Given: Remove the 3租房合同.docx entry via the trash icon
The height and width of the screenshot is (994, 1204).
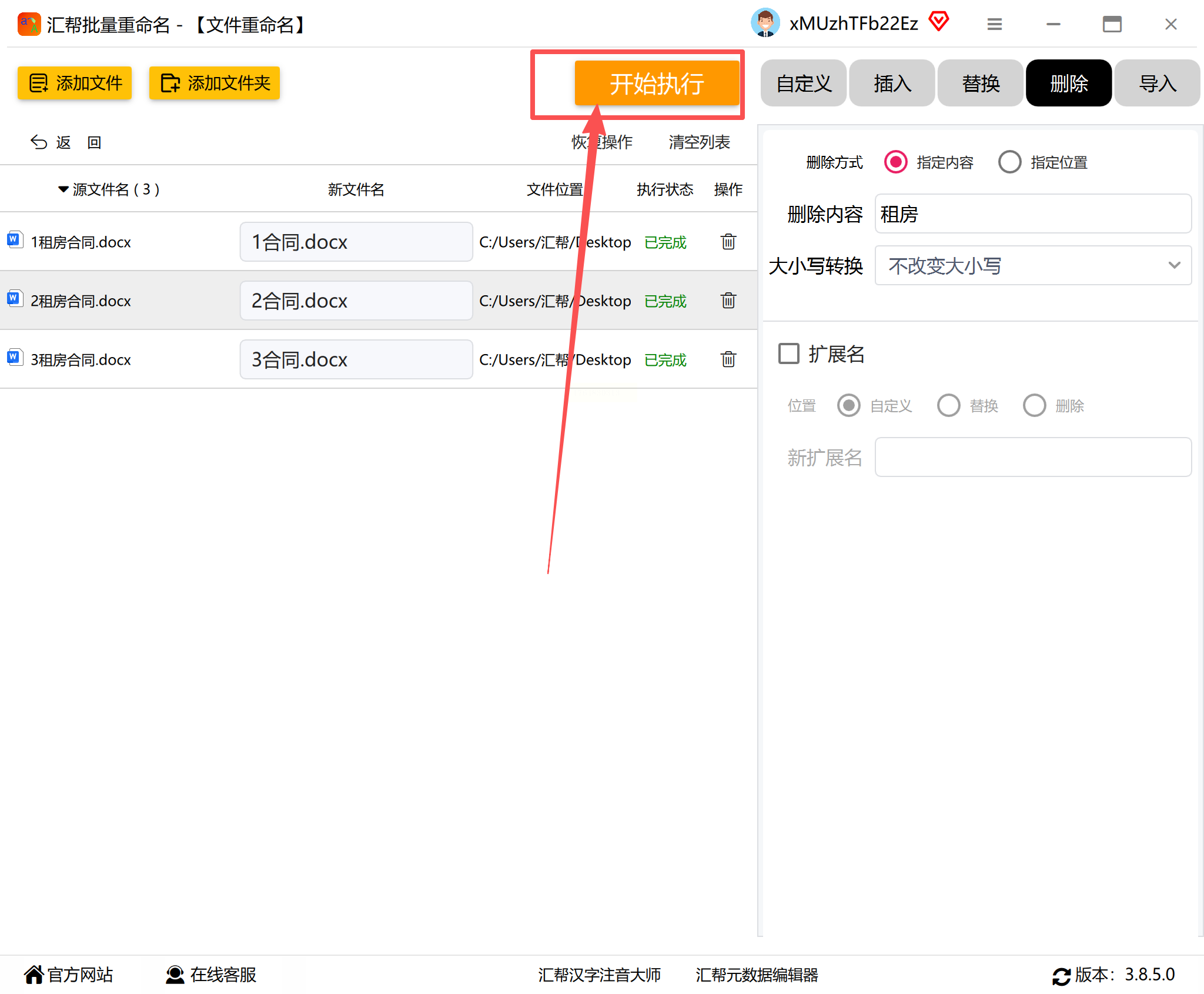Looking at the screenshot, I should pos(728,359).
